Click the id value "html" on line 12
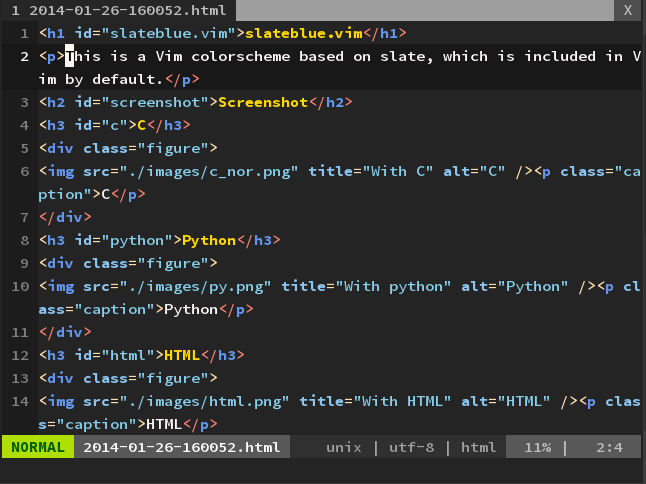Screen dimensions: 646x484 [128, 355]
